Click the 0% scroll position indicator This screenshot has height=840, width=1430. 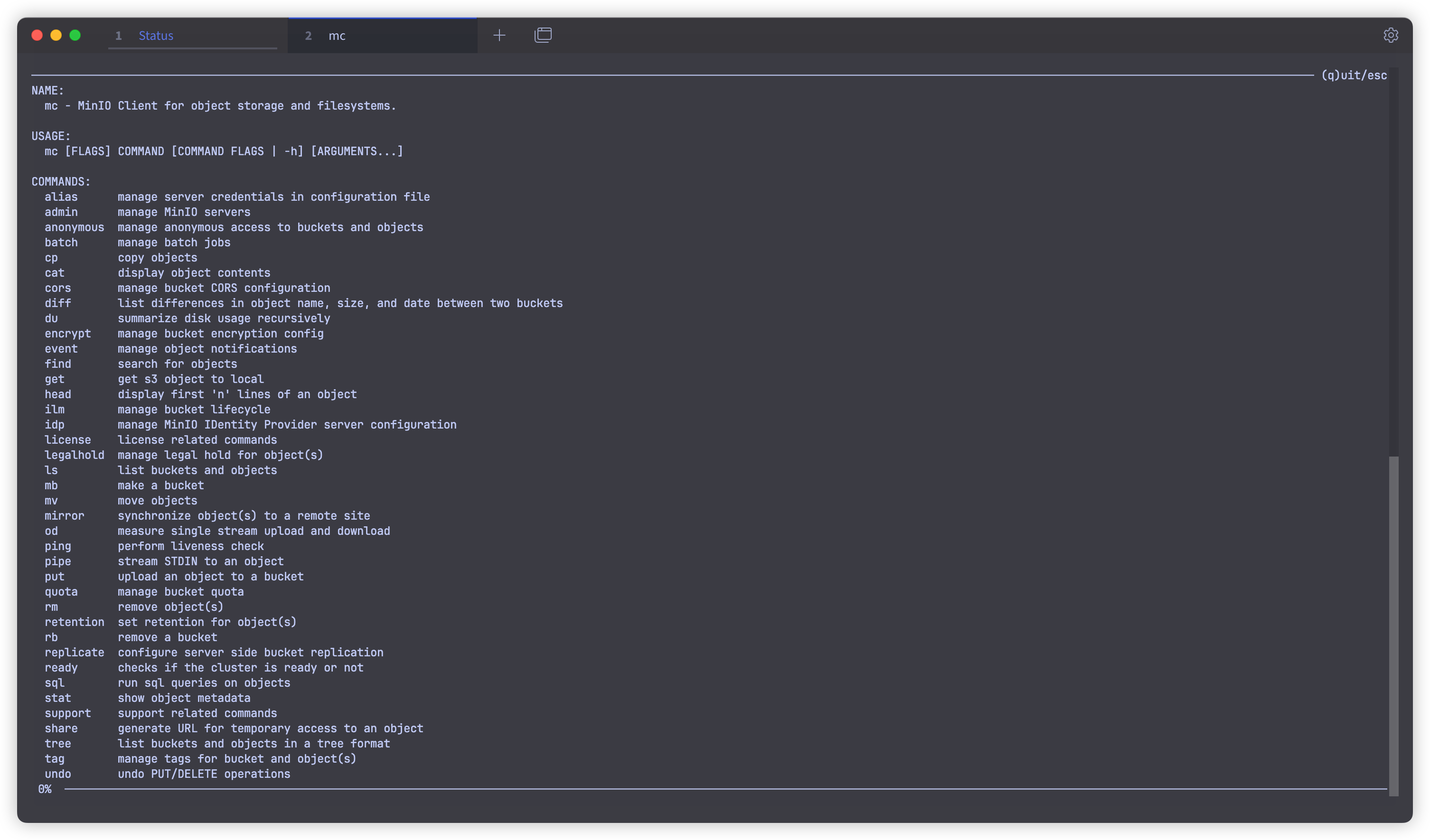(x=45, y=789)
